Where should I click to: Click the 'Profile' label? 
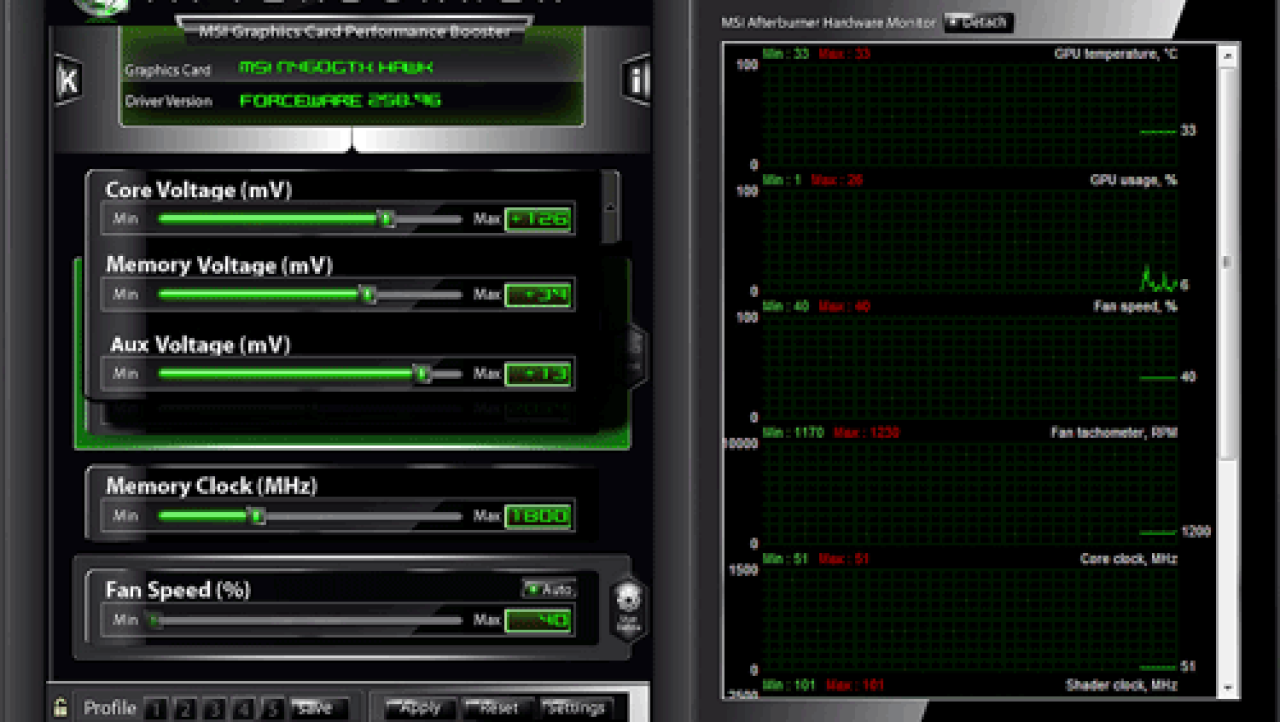point(110,708)
